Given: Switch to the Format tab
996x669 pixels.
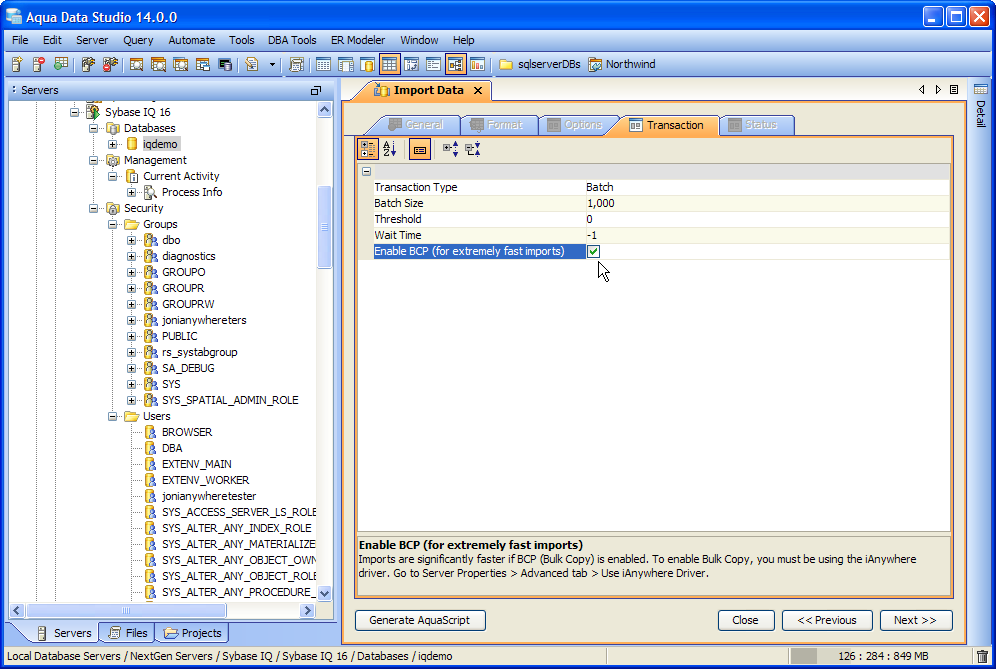Looking at the screenshot, I should click(497, 125).
